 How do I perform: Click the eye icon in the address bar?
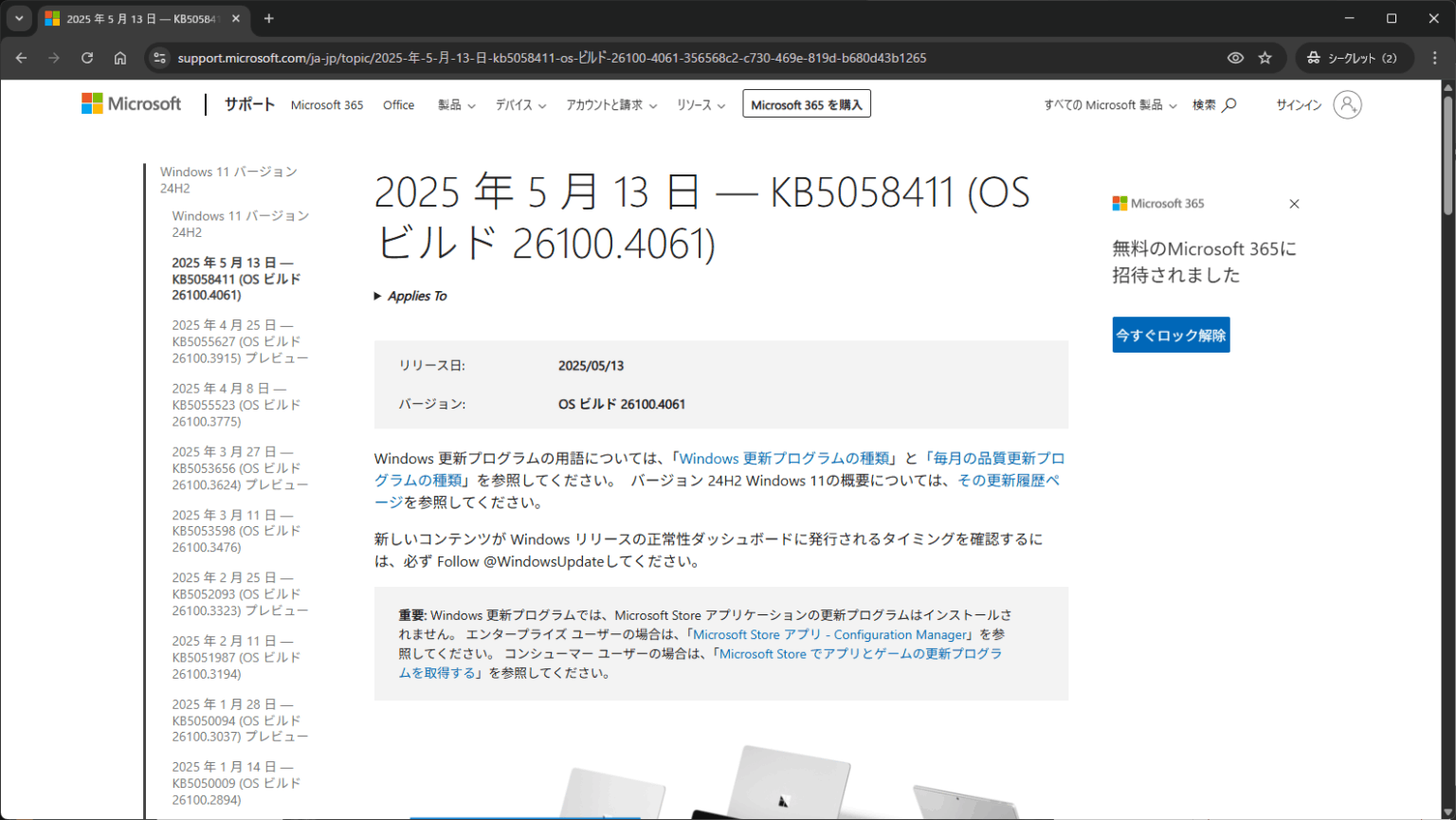(1235, 58)
